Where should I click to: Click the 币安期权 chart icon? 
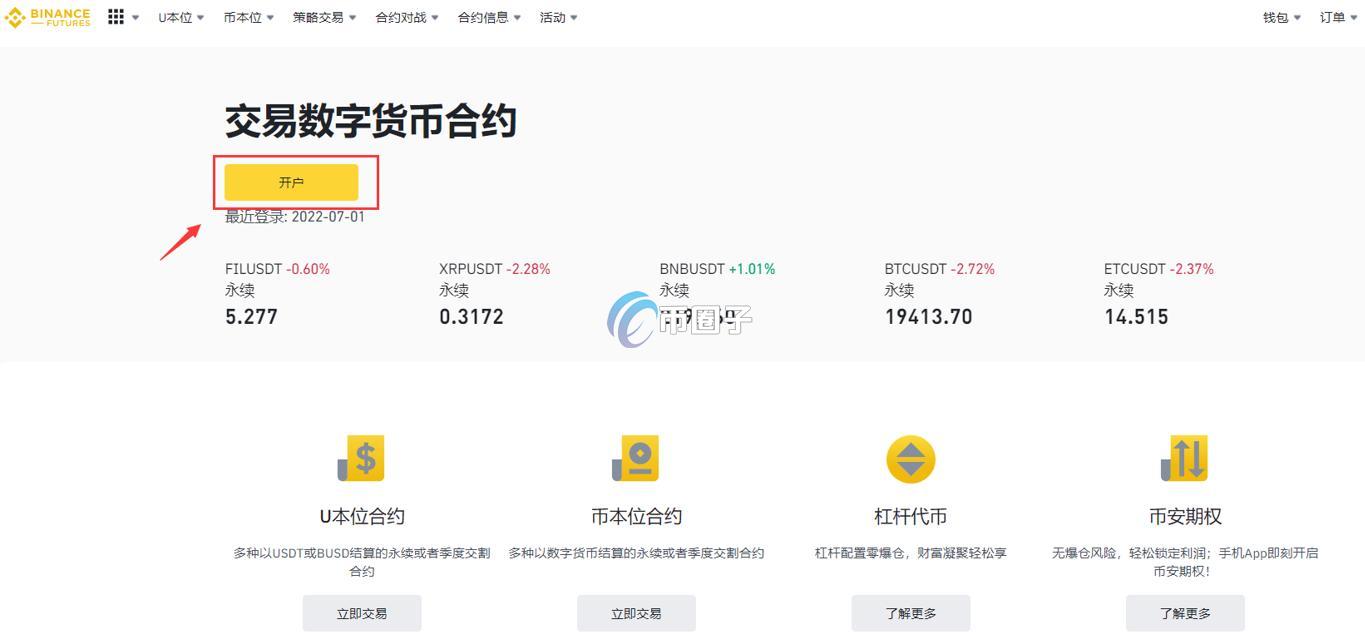click(1183, 458)
